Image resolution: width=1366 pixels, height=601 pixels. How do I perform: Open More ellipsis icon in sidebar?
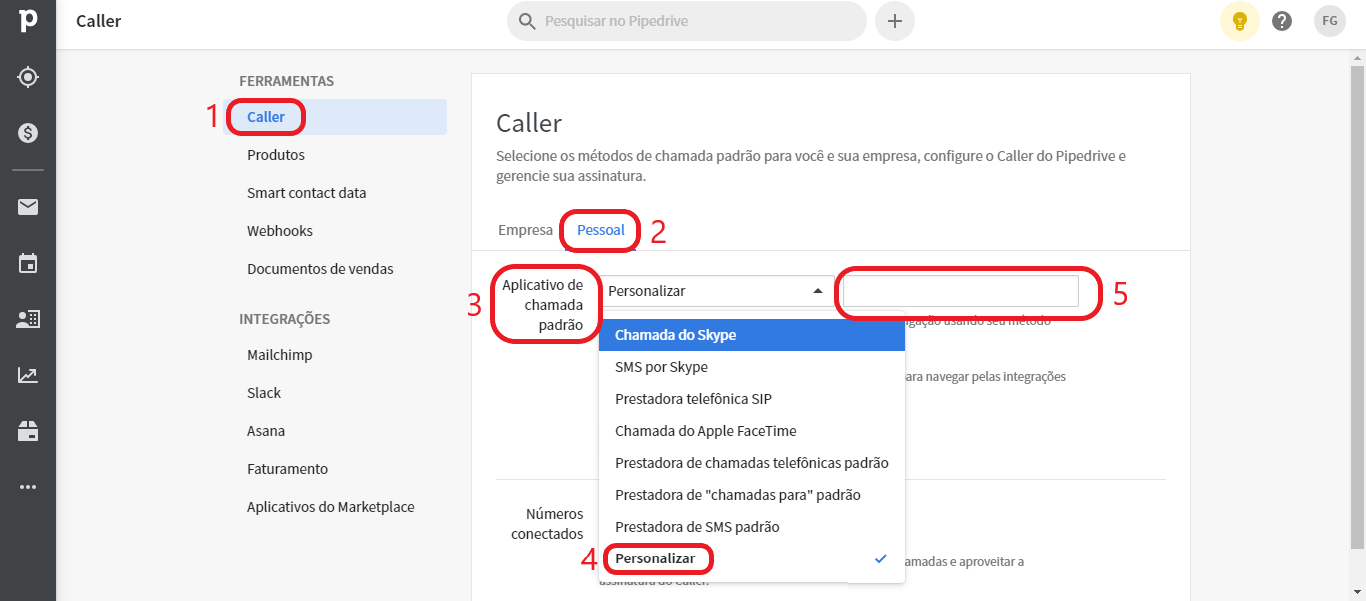click(x=28, y=487)
